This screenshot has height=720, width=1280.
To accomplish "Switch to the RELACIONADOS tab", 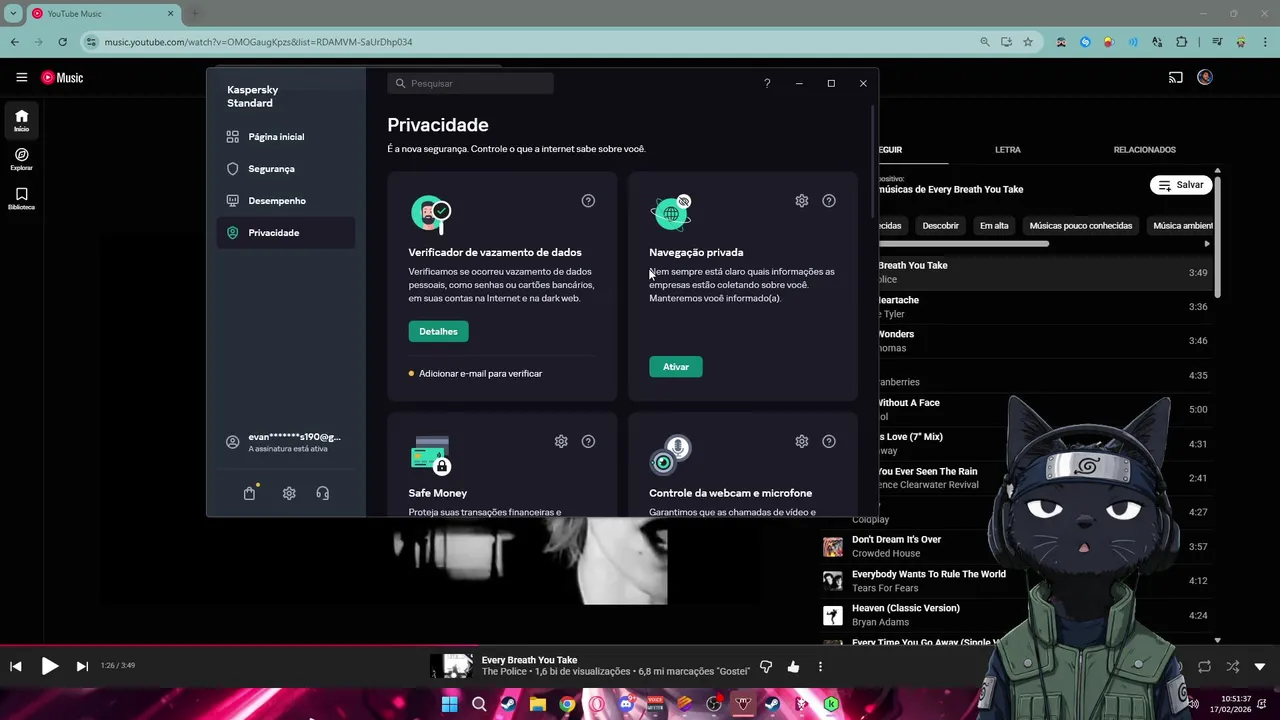I will pos(1144,150).
